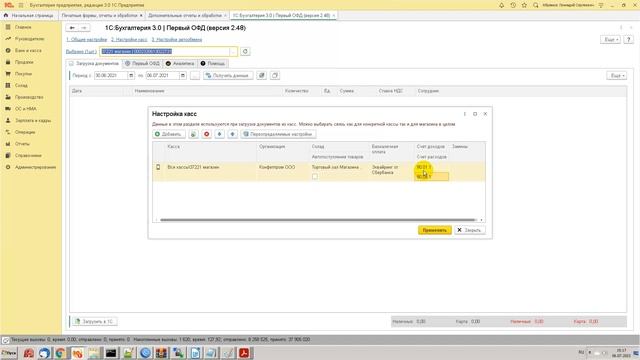Click the Adobe Acrobat icon in taskbar

(x=244, y=353)
